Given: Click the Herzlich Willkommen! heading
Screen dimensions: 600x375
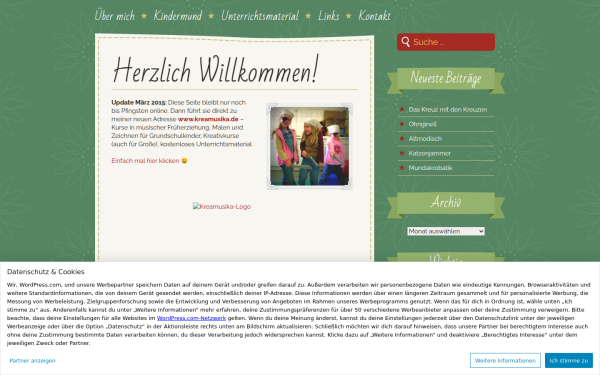Looking at the screenshot, I should (x=215, y=70).
